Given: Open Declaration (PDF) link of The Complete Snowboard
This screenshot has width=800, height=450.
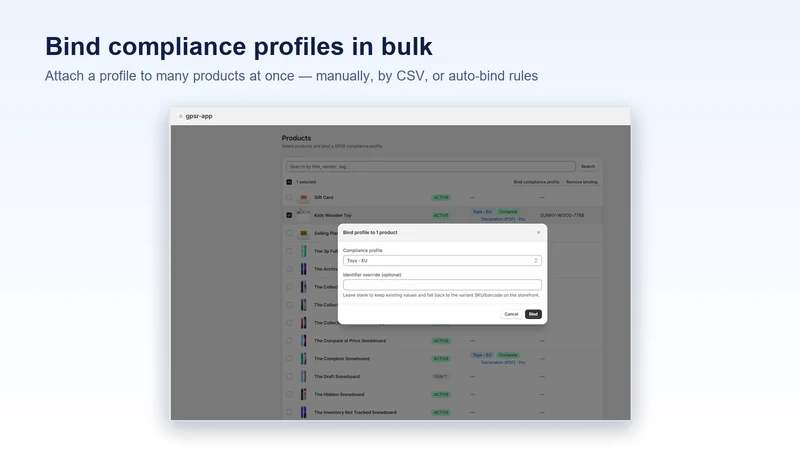Looking at the screenshot, I should coord(503,363).
